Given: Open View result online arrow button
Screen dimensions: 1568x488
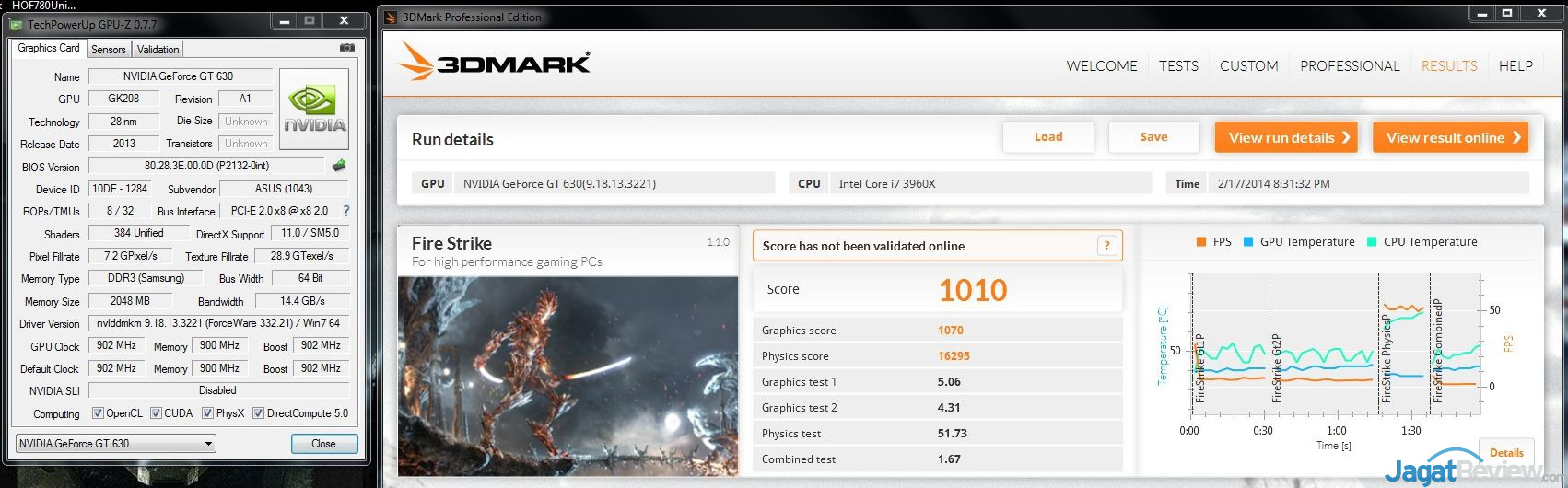Looking at the screenshot, I should coord(1450,137).
